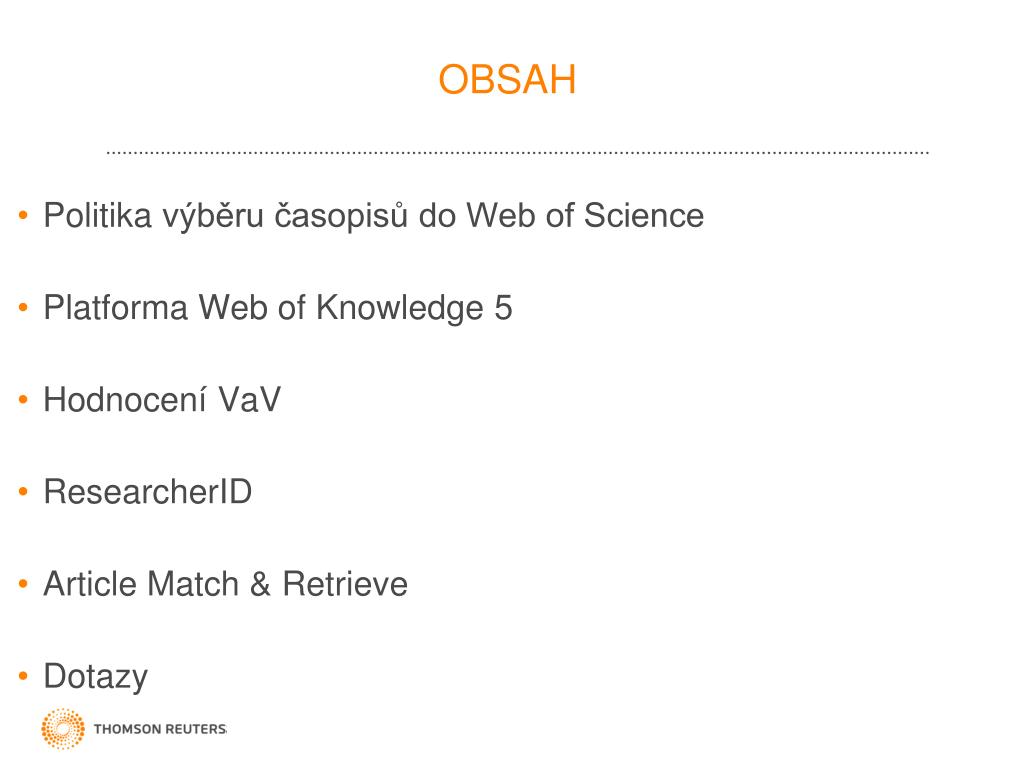Click the dotted divider line under the title
1024x768 pixels.
click(517, 153)
